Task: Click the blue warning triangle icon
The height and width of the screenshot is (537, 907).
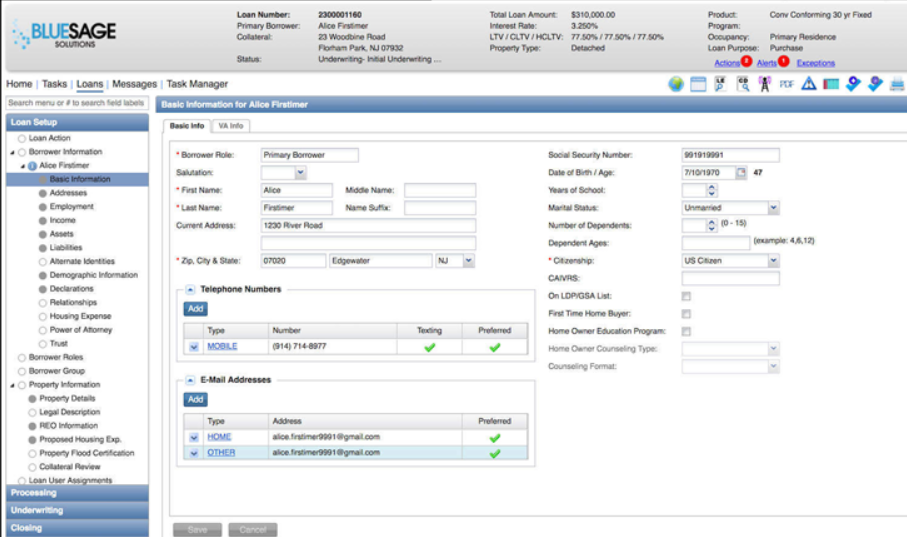Action: (x=809, y=85)
